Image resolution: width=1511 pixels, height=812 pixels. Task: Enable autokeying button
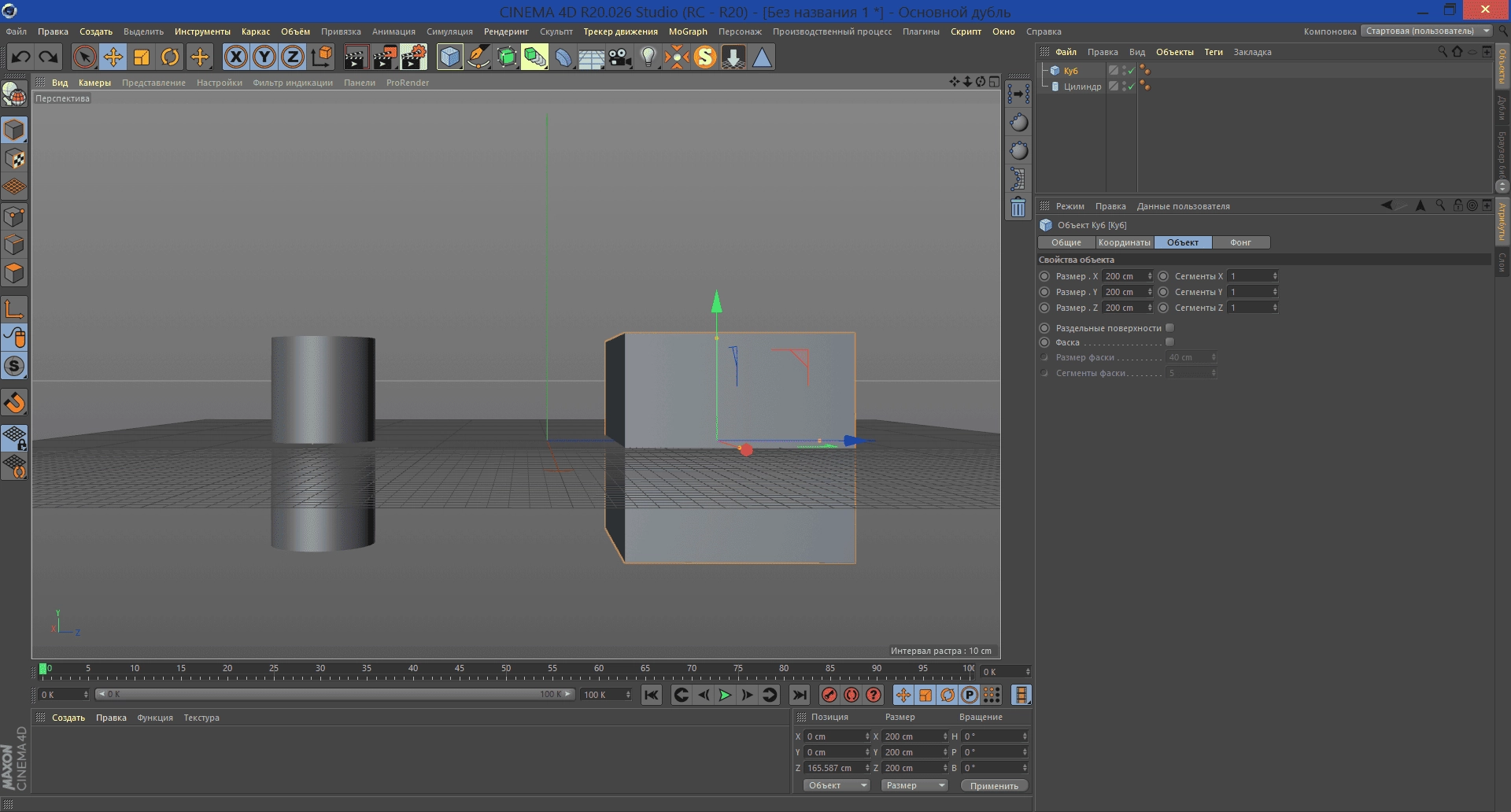click(x=852, y=695)
